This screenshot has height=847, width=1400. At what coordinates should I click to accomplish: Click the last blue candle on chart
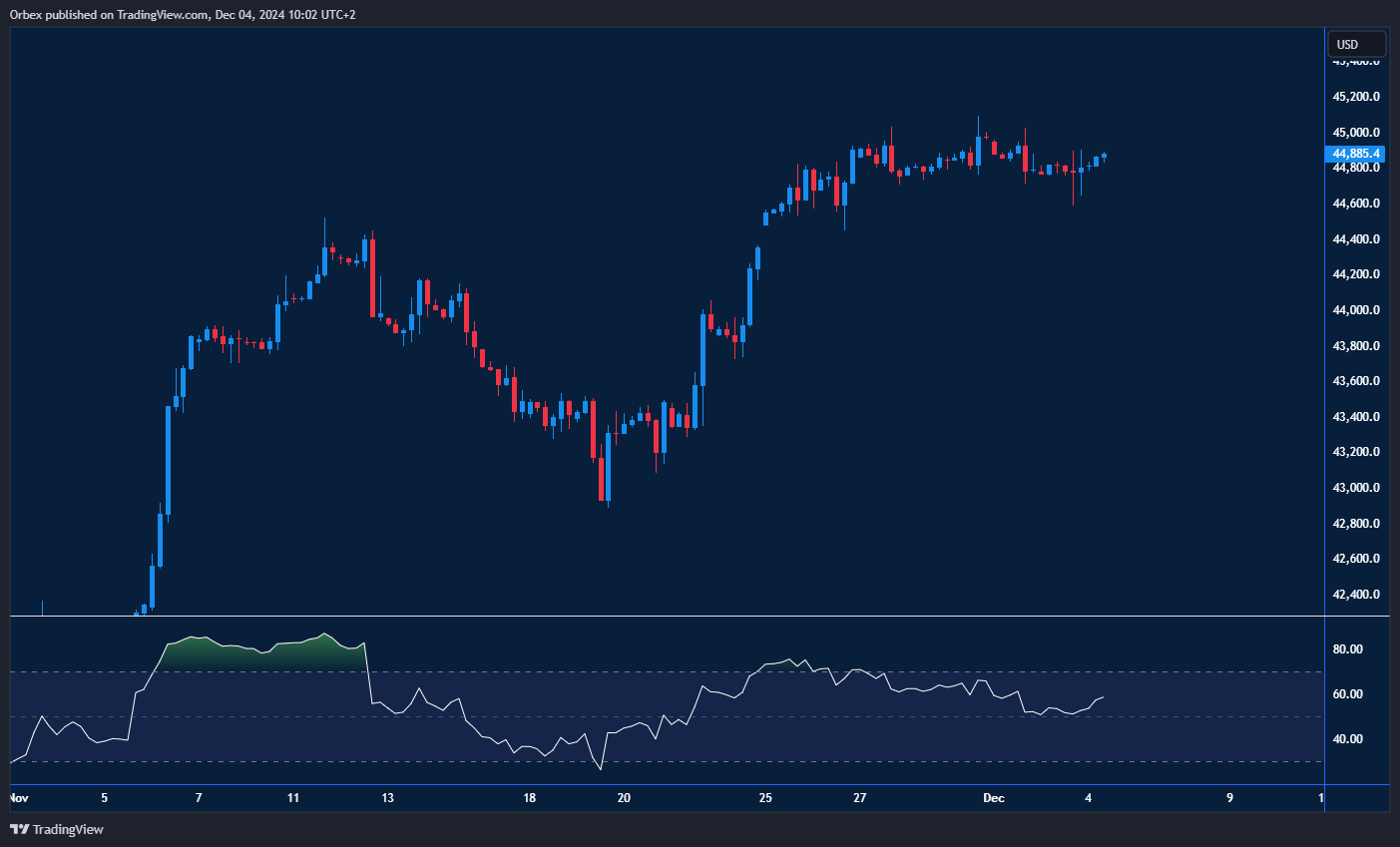pyautogui.click(x=1104, y=157)
